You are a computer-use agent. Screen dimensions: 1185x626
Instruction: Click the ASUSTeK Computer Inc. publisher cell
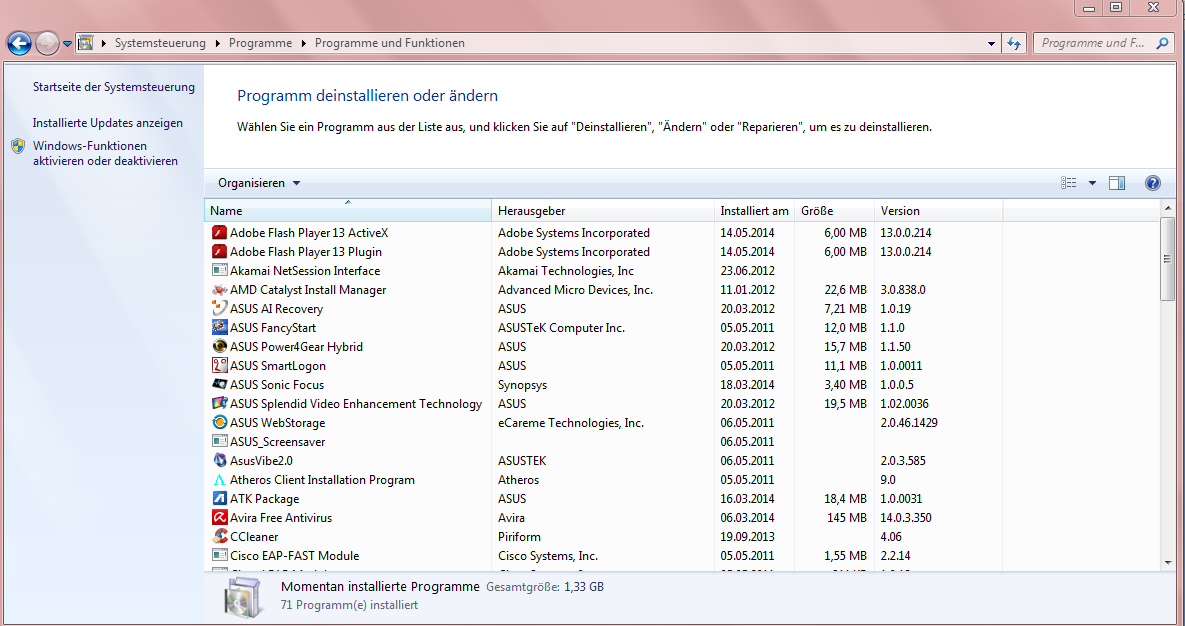pos(562,327)
